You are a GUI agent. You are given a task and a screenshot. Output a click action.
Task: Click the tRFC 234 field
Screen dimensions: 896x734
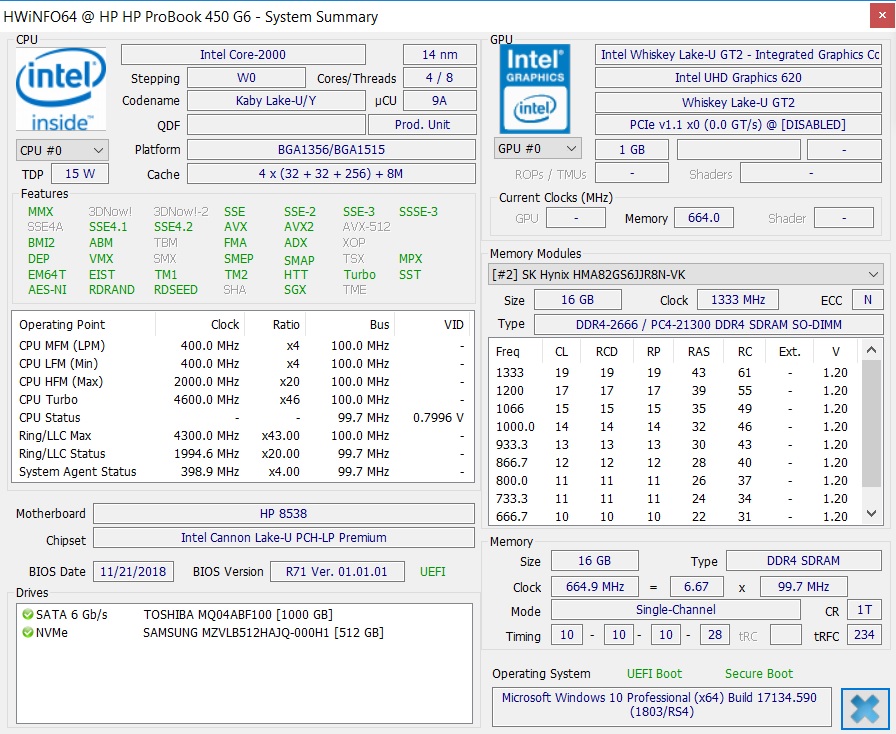click(x=864, y=635)
